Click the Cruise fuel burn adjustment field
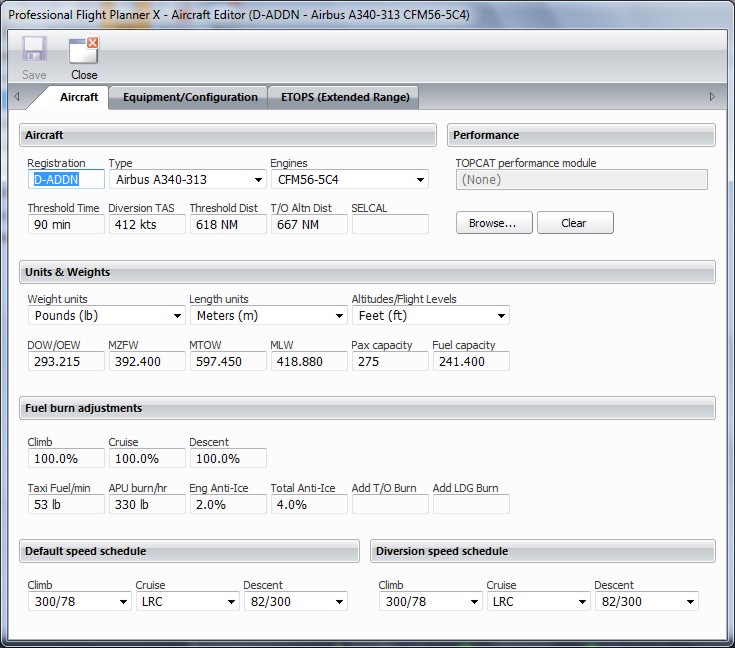This screenshot has height=648, width=735. point(147,459)
